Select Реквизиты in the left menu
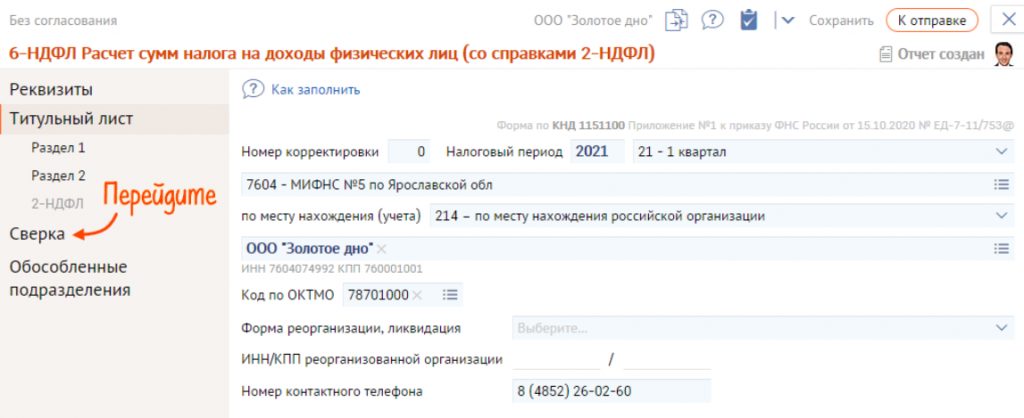Screen dimensions: 1024x418 click(x=51, y=89)
